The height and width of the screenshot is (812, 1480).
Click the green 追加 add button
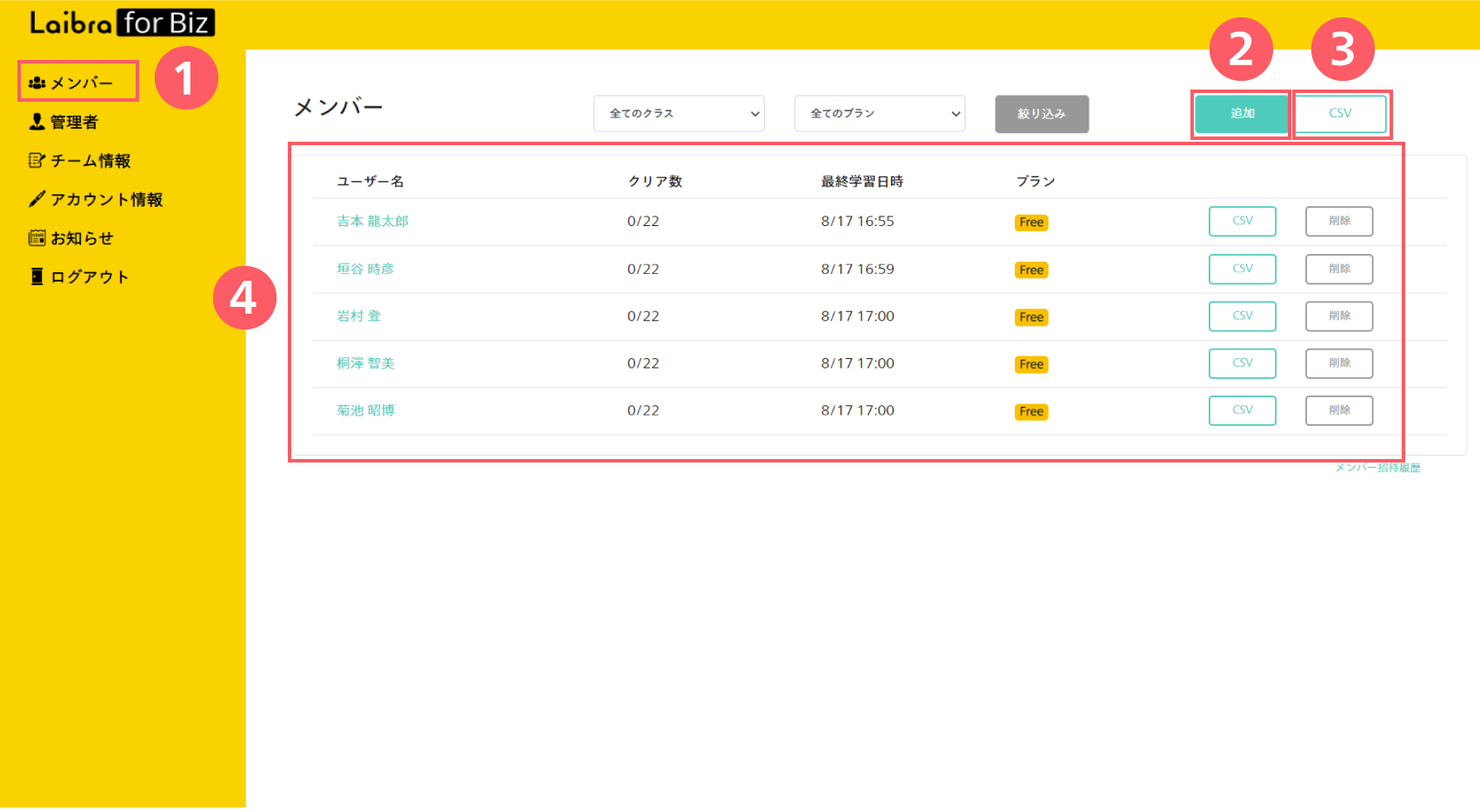point(1241,114)
